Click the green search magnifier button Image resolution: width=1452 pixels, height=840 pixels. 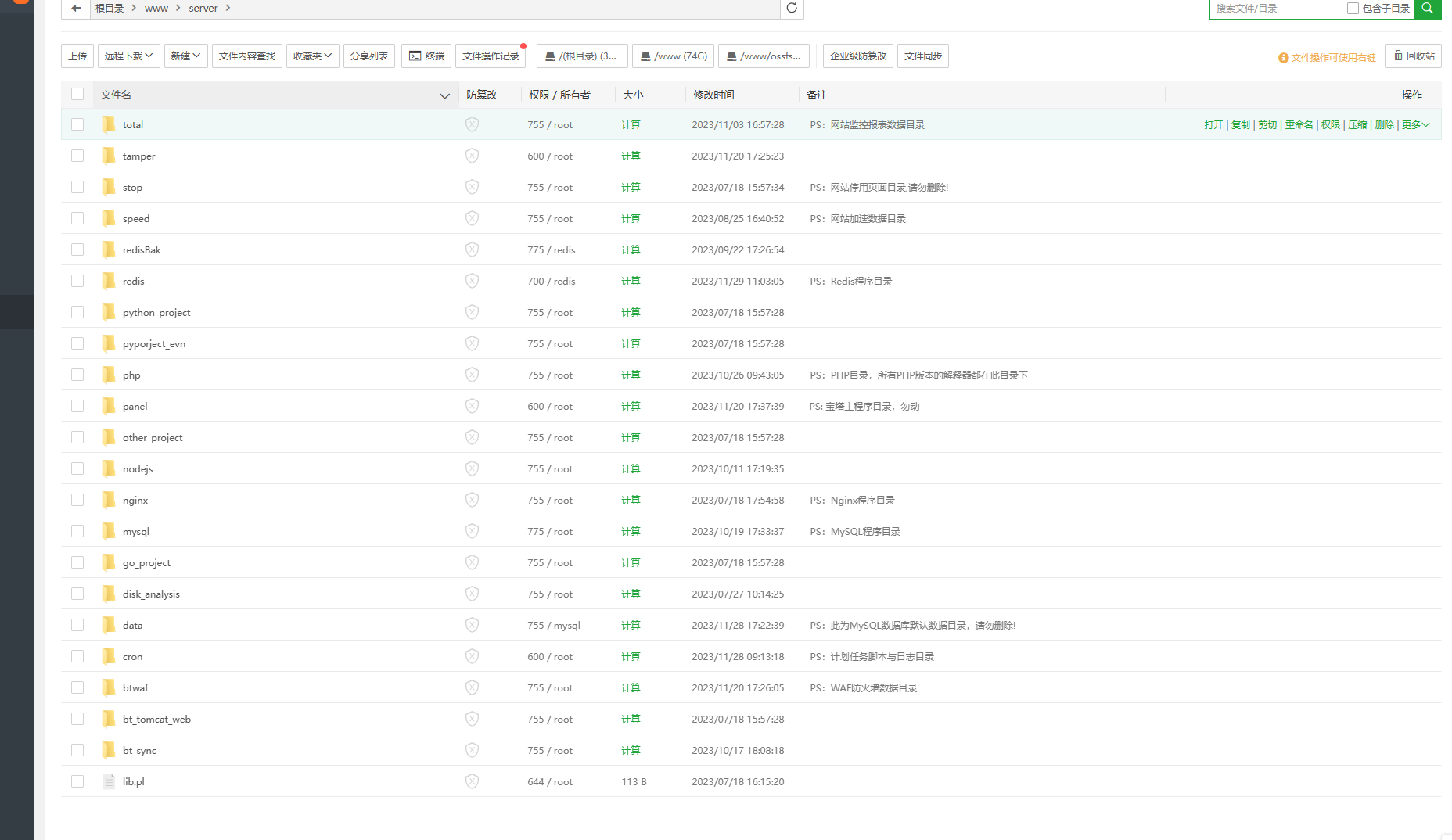tap(1427, 8)
